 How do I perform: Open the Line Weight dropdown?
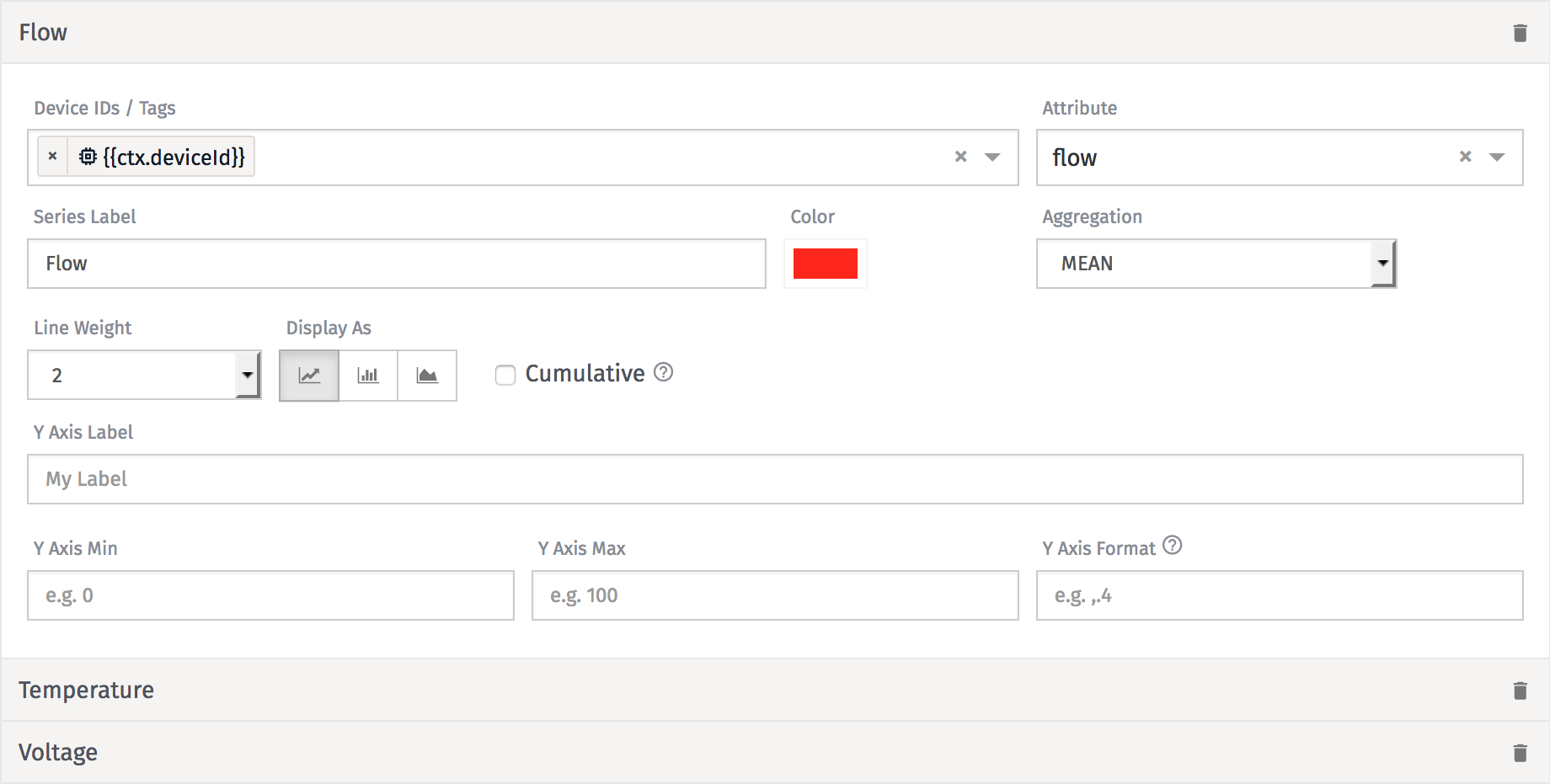pos(144,376)
